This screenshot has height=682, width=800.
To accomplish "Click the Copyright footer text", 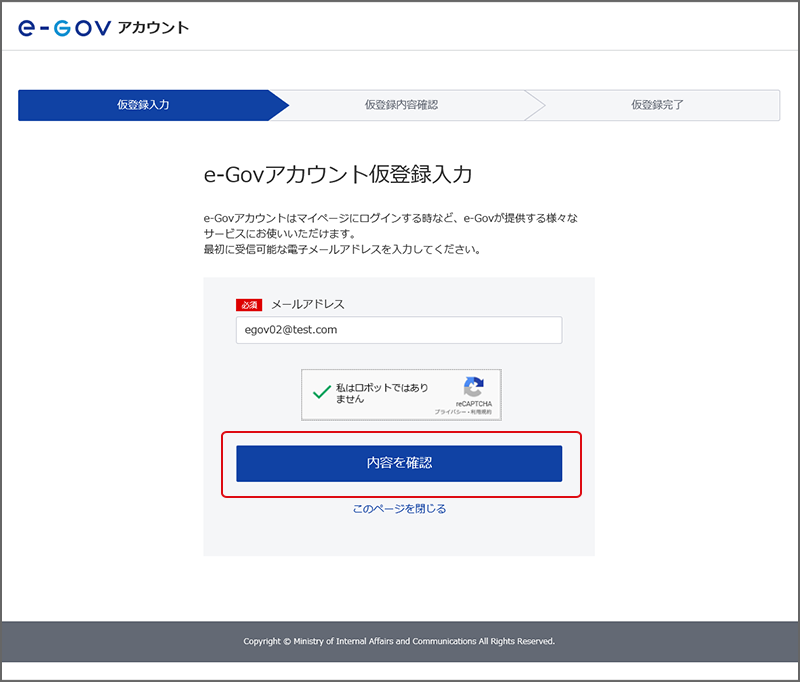I will (x=399, y=641).
